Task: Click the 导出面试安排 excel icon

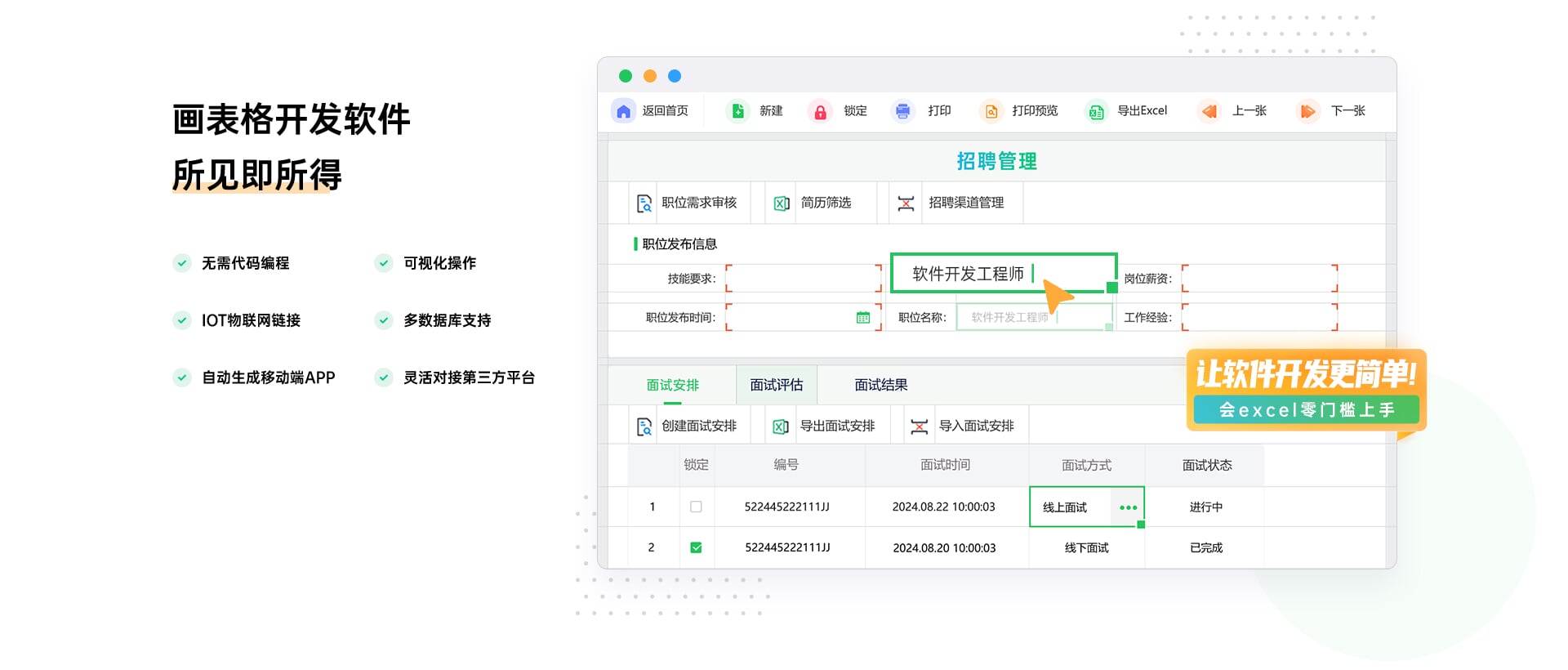Action: click(781, 427)
